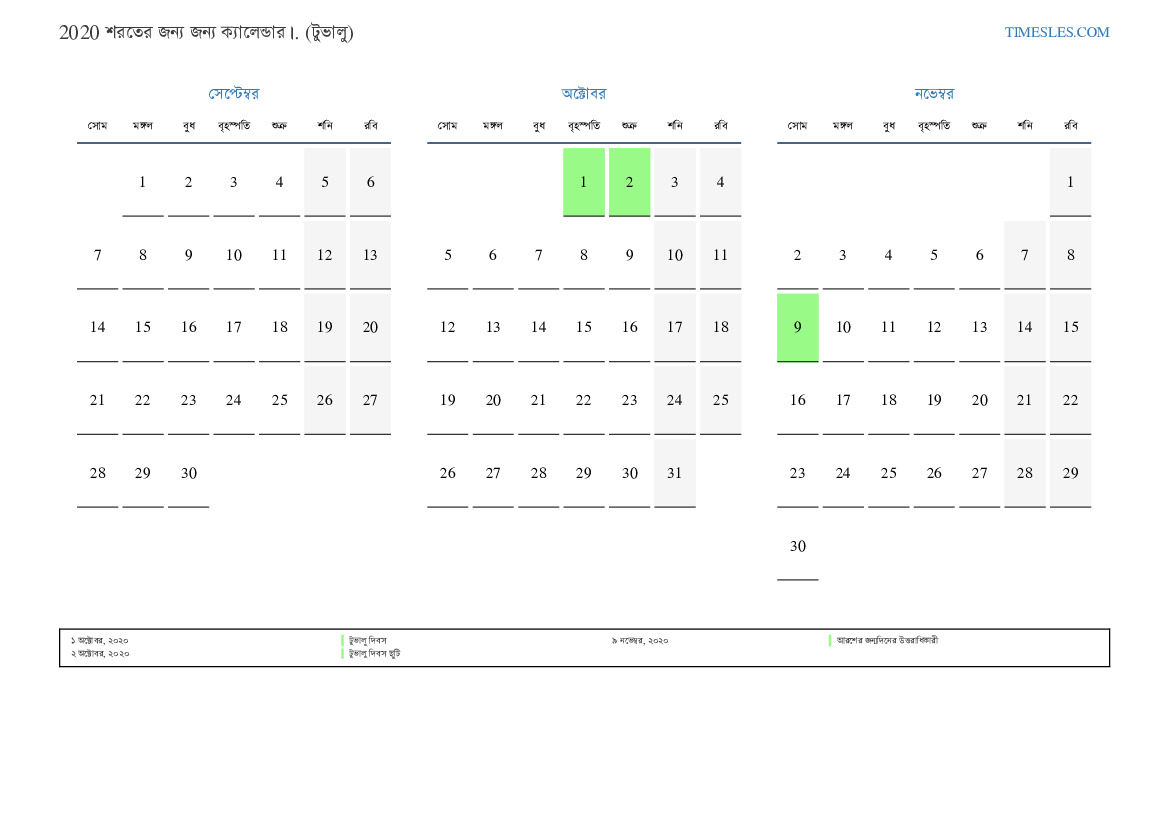1169x827 pixels.
Task: Click November 26 date
Action: pyautogui.click(x=934, y=474)
